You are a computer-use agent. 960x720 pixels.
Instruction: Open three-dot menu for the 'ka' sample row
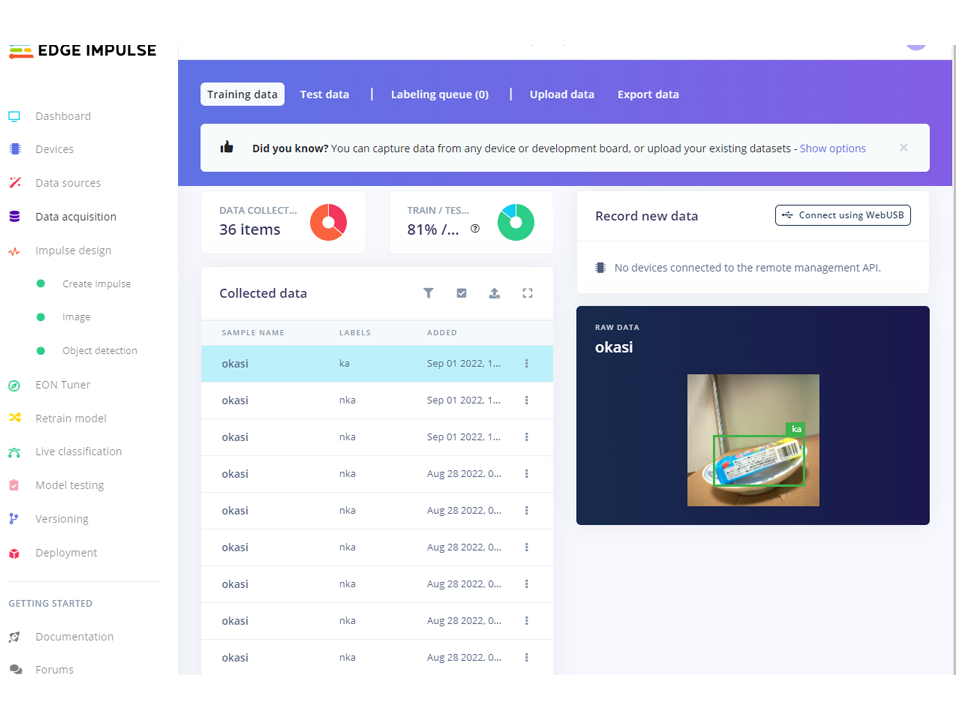(x=526, y=364)
